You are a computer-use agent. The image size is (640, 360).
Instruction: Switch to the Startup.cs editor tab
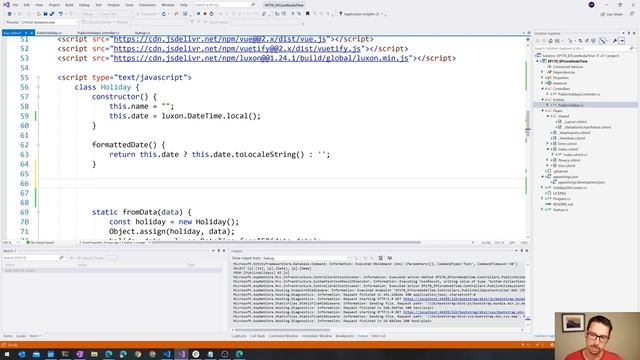[x=142, y=33]
